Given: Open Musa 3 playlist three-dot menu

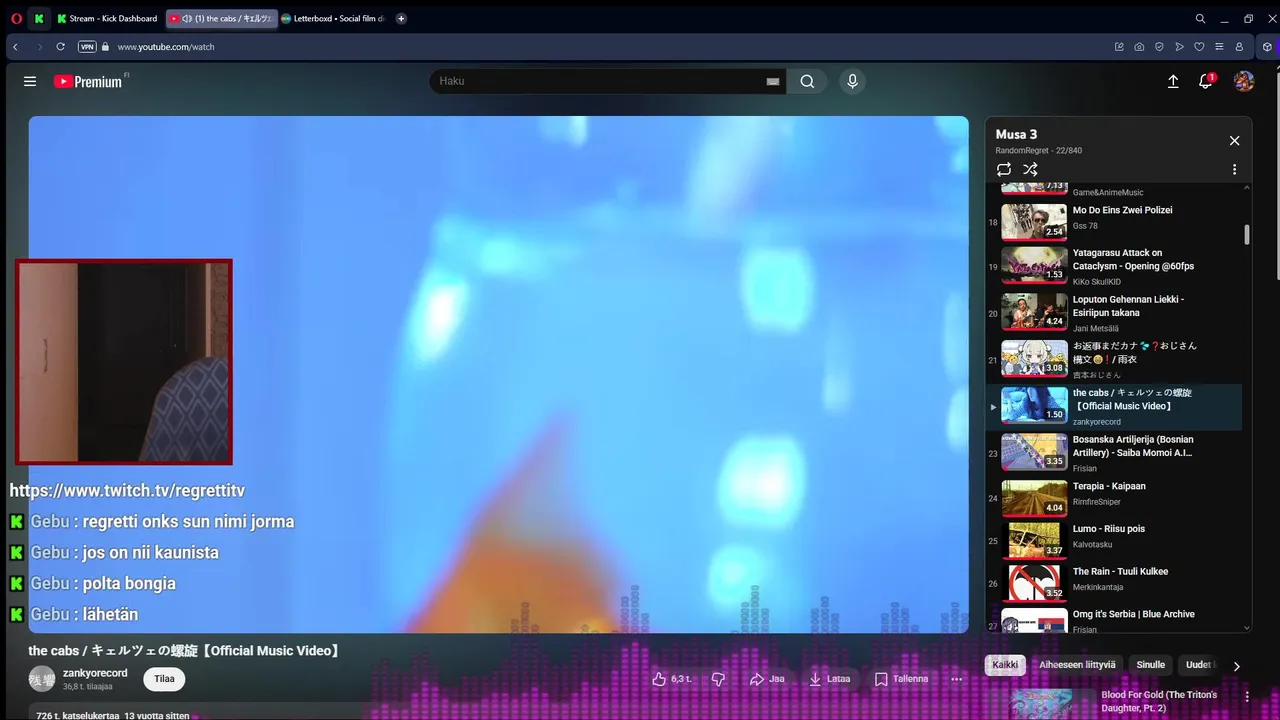Looking at the screenshot, I should tap(1234, 170).
